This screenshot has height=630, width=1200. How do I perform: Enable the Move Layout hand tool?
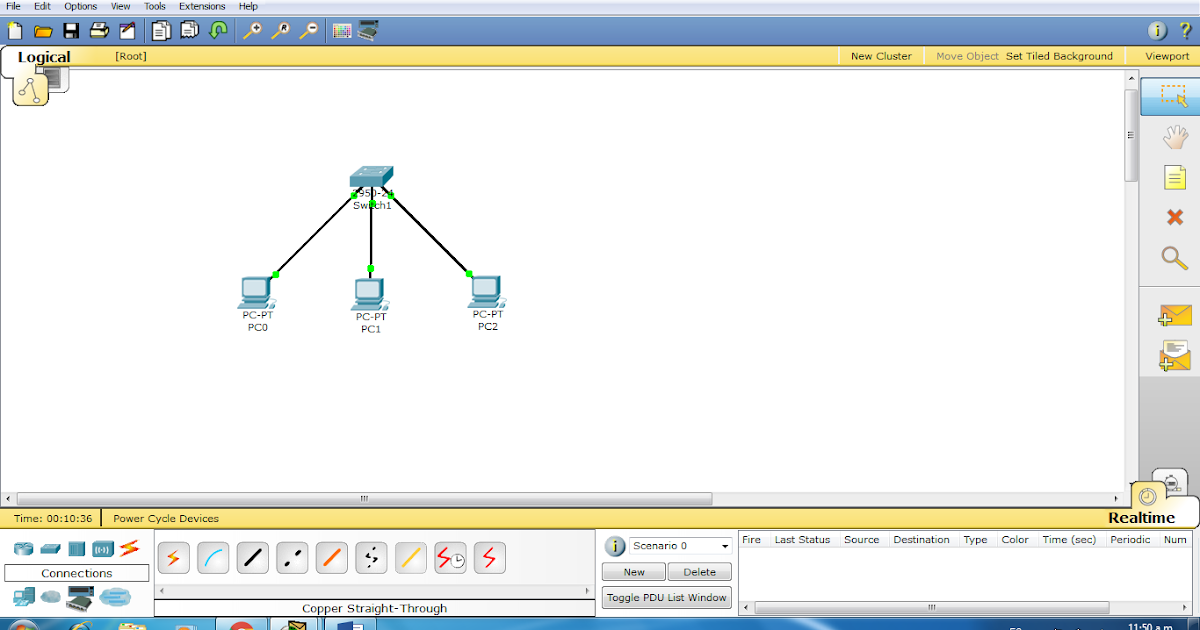tap(1173, 136)
